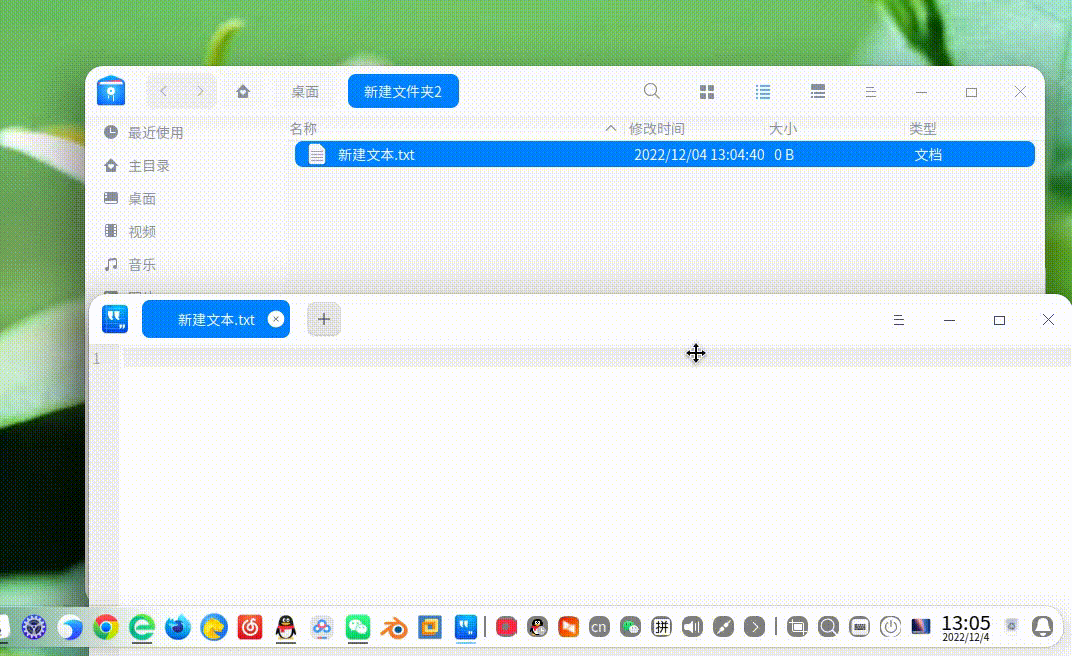The height and width of the screenshot is (656, 1072).
Task: Launch the green e browser
Action: pos(142,627)
